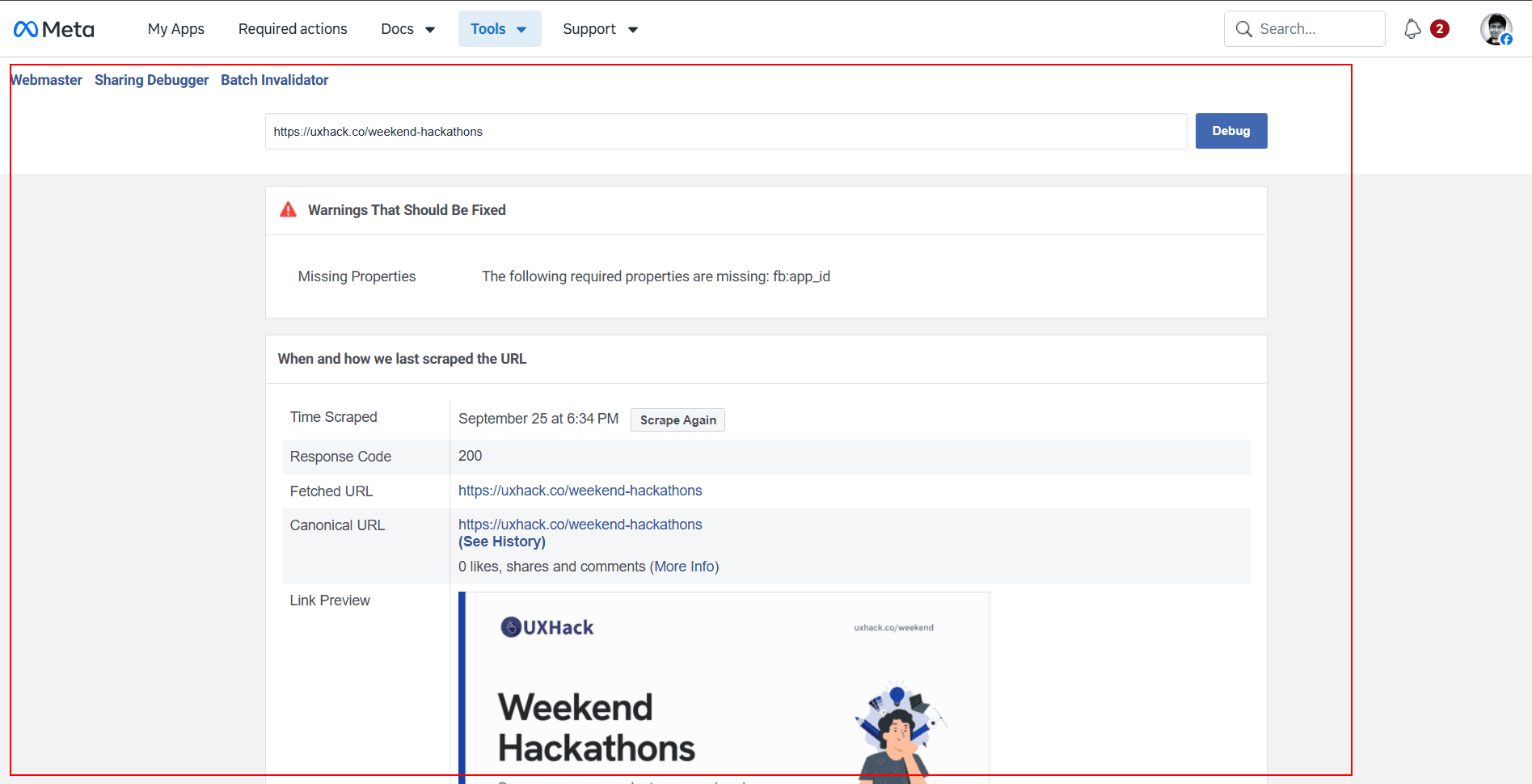Open the Fetched URL link

tap(580, 491)
